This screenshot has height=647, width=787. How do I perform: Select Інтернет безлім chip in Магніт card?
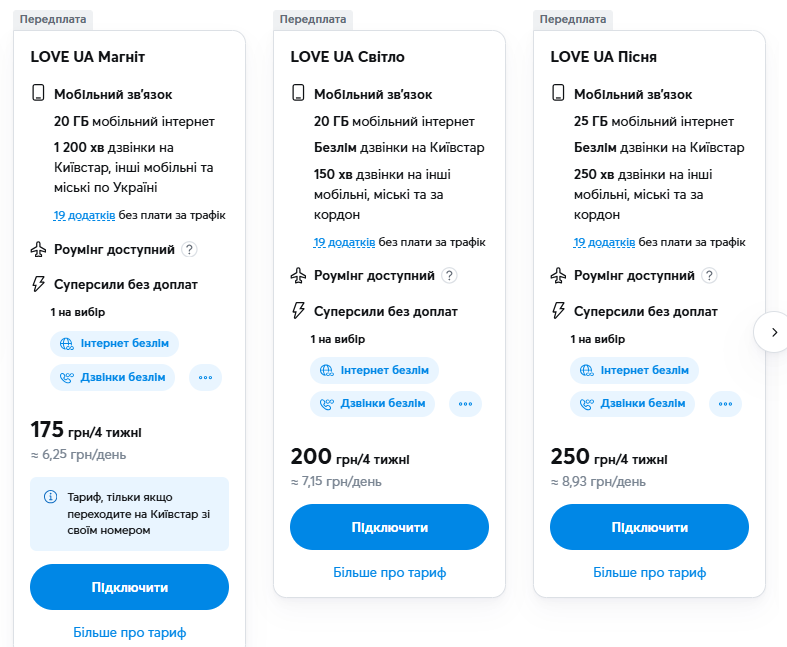[x=114, y=344]
